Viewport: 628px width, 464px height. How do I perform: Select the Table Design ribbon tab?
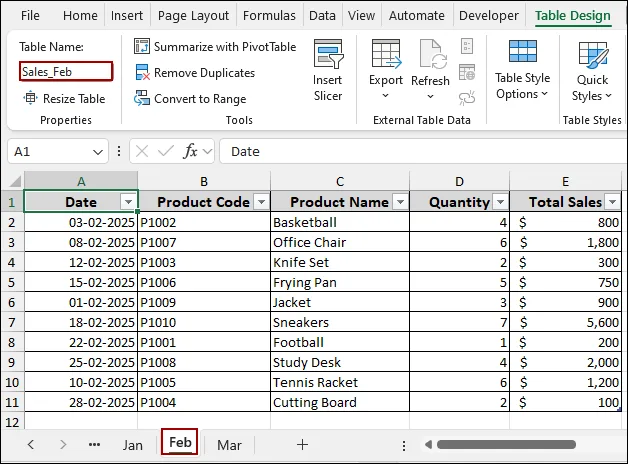click(573, 16)
